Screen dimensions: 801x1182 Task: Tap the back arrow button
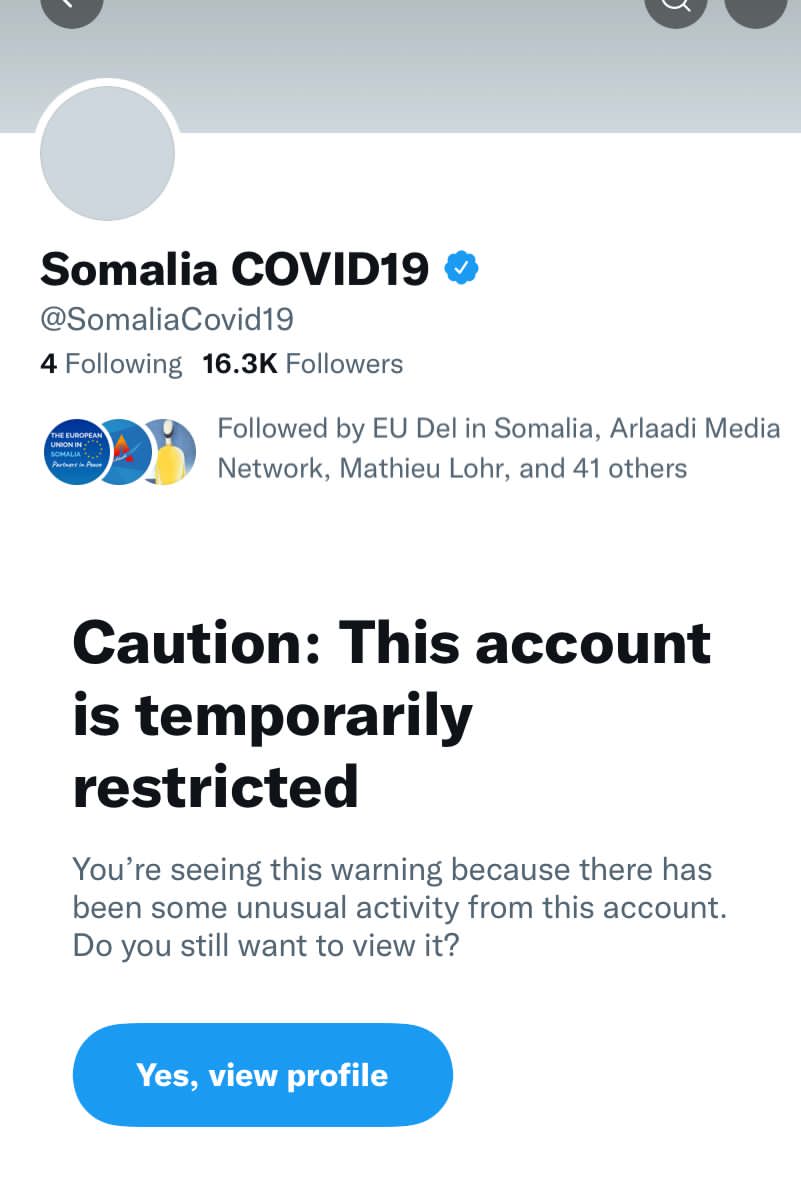point(72,8)
